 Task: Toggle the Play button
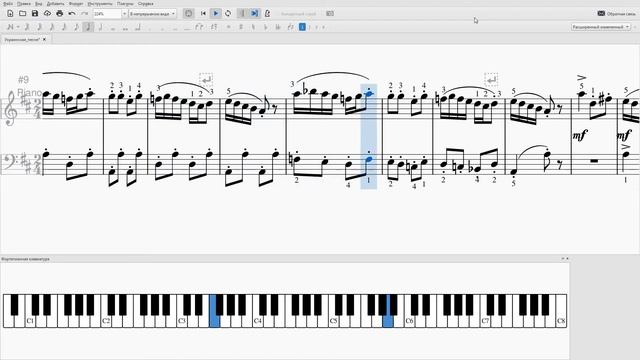[x=216, y=13]
